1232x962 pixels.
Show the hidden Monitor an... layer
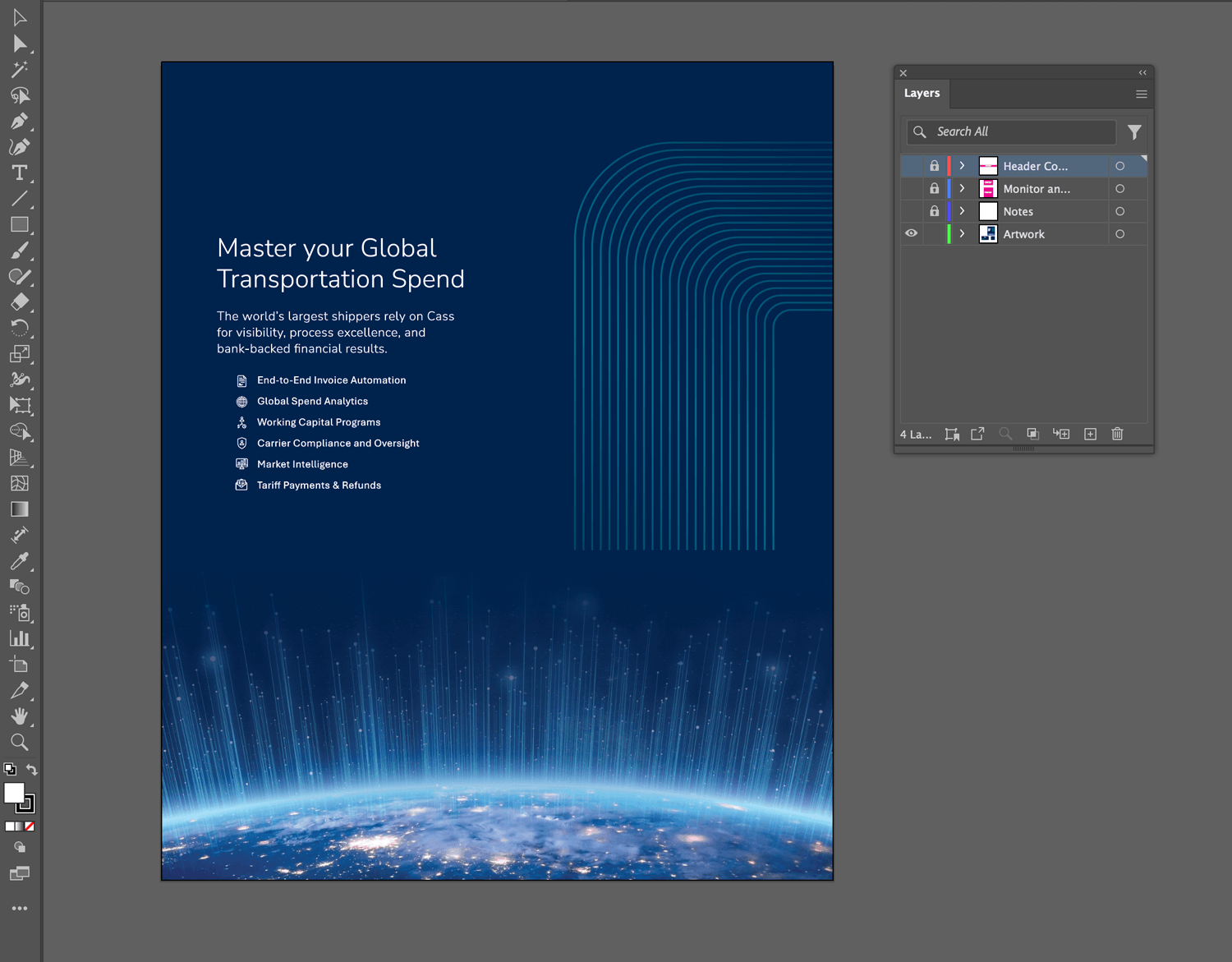[x=912, y=189]
